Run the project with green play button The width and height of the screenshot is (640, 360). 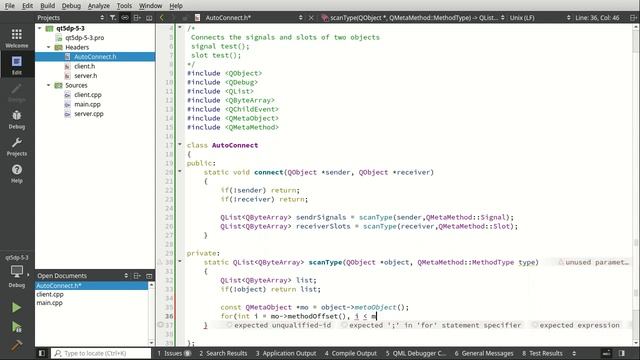pyautogui.click(x=16, y=307)
